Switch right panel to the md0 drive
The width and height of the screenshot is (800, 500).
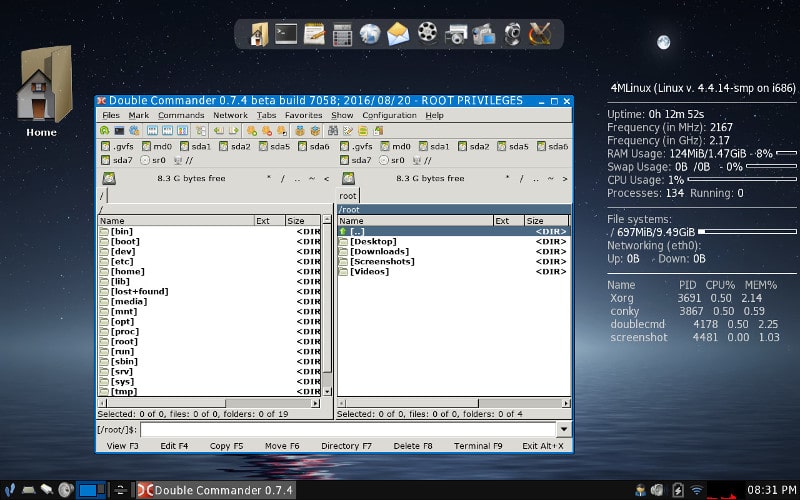point(394,146)
